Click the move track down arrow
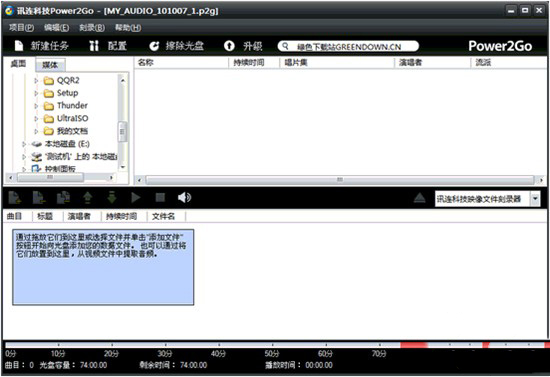 coord(112,198)
